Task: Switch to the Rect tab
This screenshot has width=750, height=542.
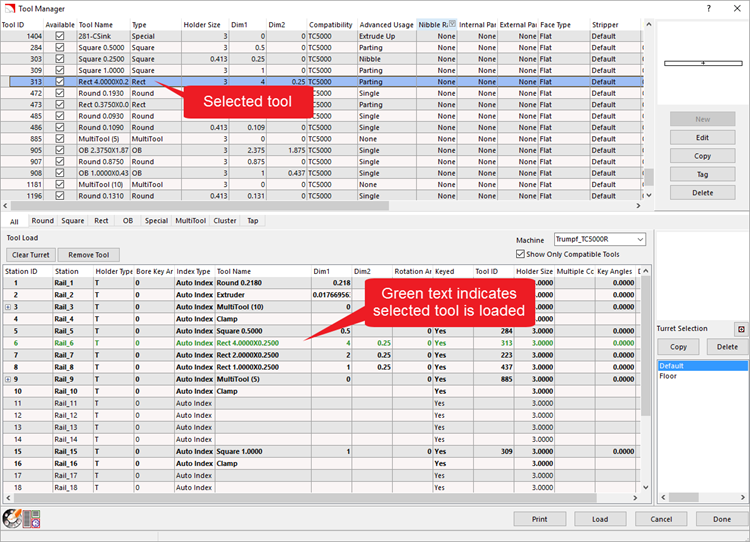Action: click(101, 221)
